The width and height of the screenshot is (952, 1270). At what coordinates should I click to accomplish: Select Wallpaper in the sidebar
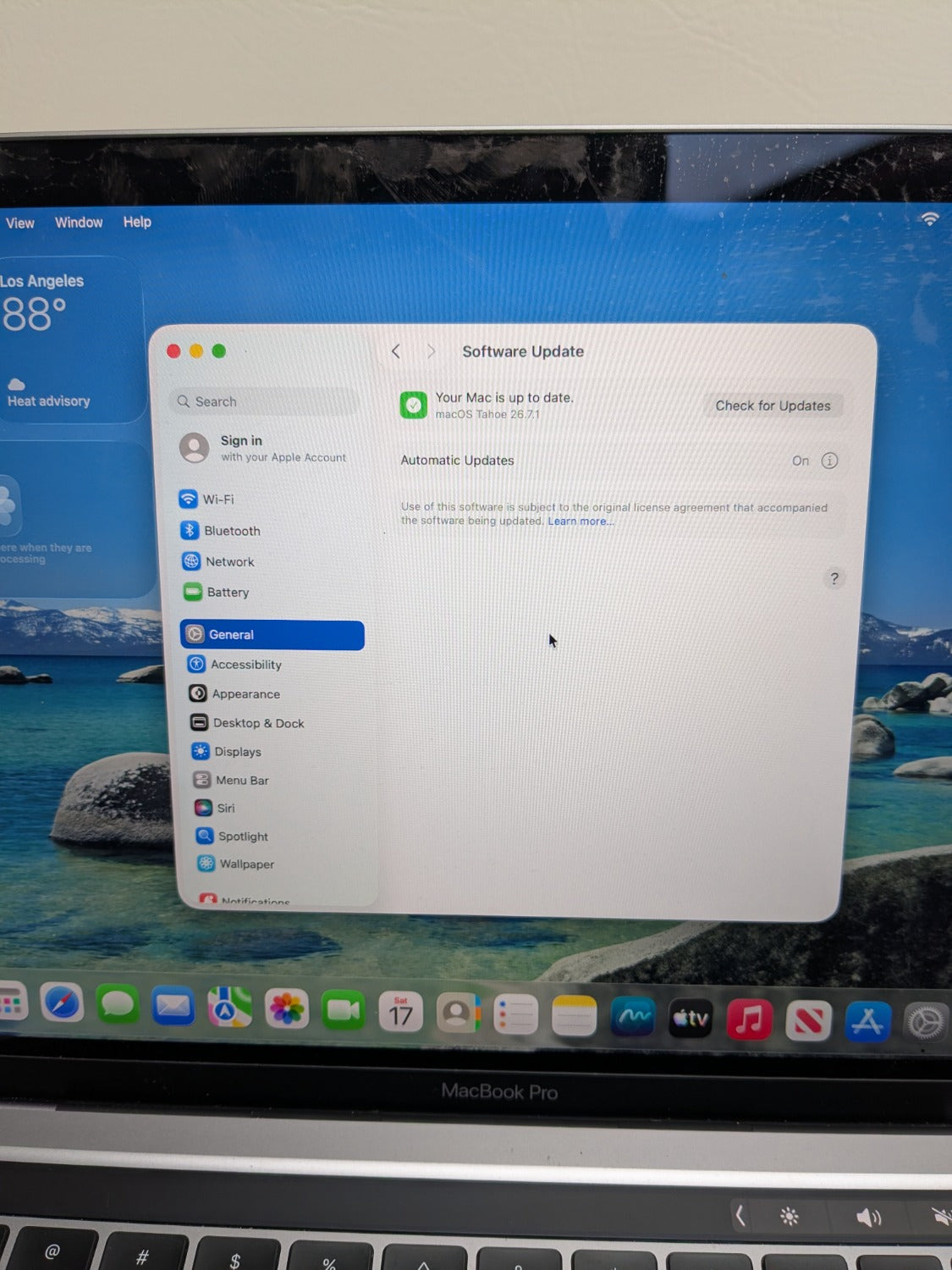(236, 864)
